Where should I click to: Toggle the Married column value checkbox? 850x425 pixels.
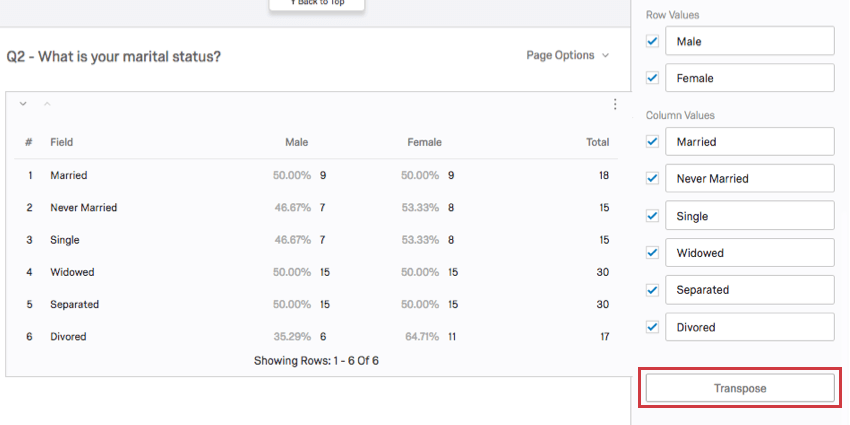point(653,142)
